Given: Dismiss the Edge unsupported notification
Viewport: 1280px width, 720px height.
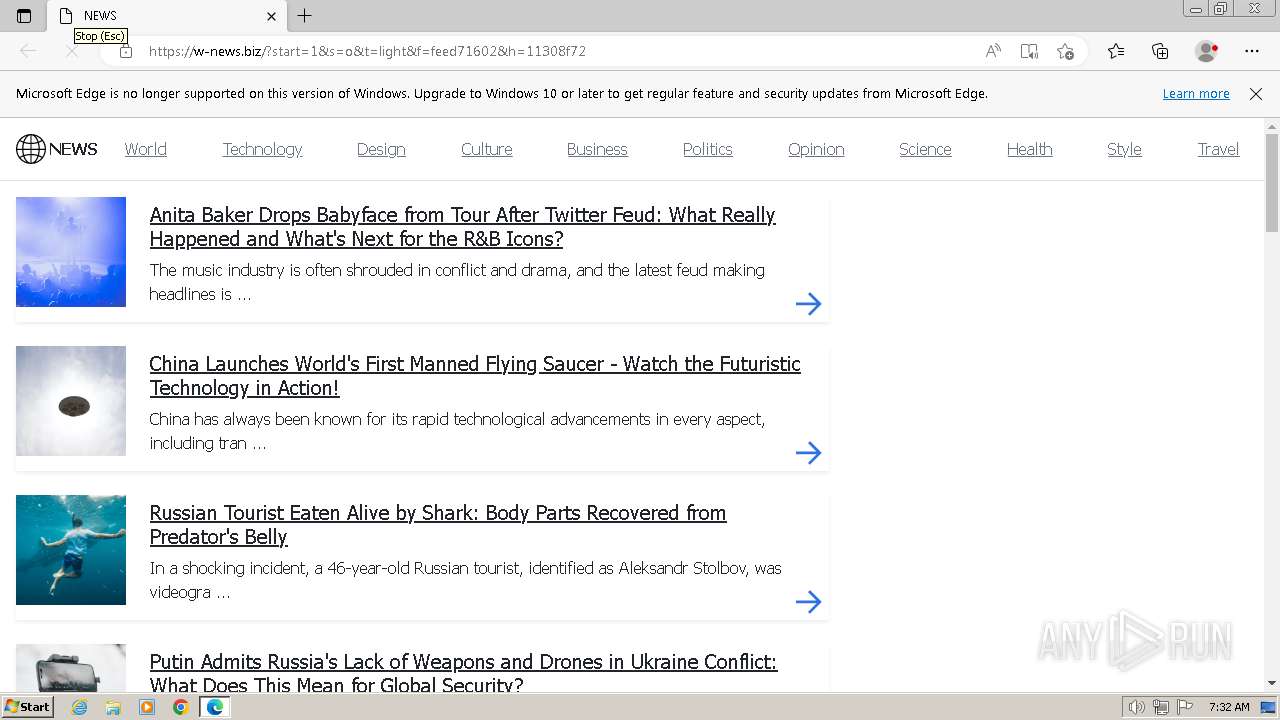Looking at the screenshot, I should [x=1256, y=94].
